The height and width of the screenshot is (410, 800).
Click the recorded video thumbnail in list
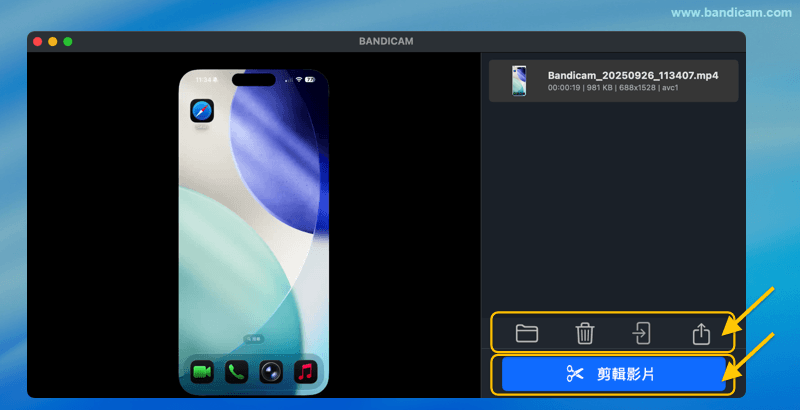pyautogui.click(x=519, y=81)
